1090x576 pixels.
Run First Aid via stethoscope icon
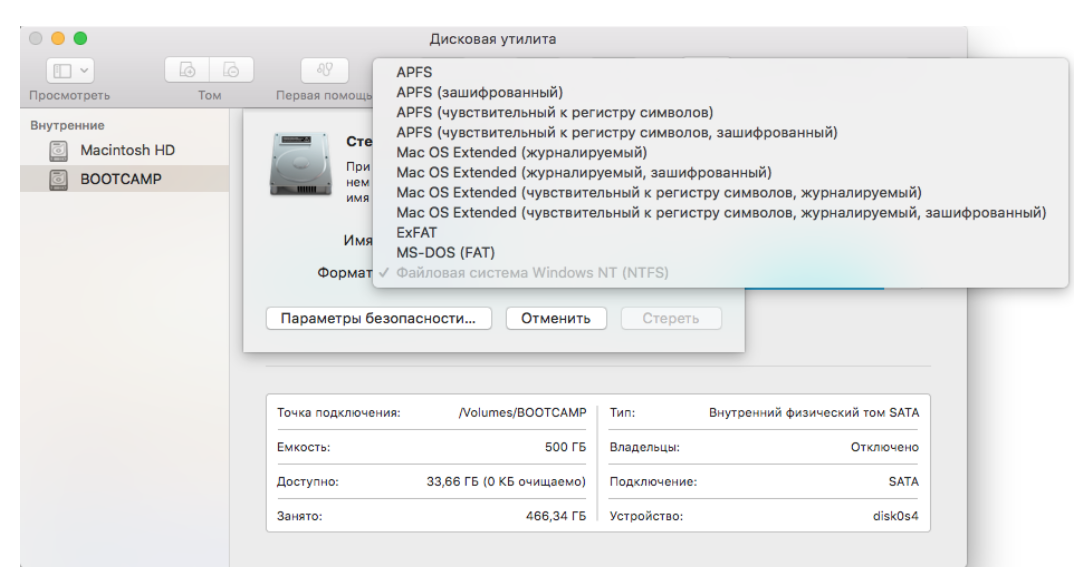point(326,70)
